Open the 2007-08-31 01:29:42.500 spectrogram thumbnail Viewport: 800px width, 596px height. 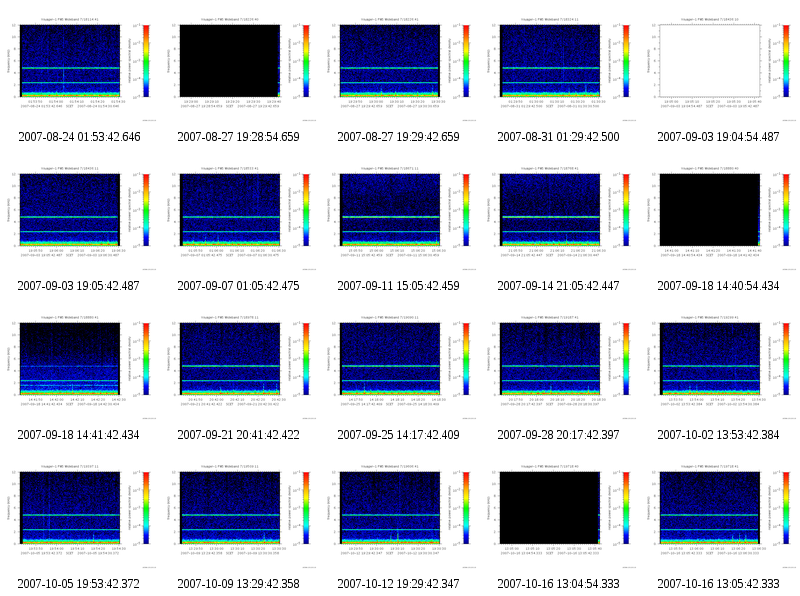tap(559, 69)
